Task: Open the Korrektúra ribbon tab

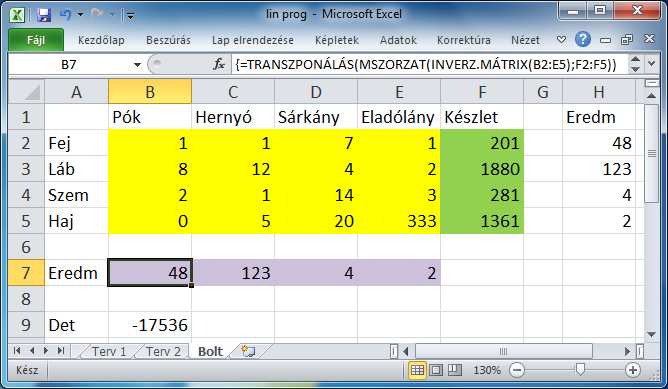Action: [464, 40]
